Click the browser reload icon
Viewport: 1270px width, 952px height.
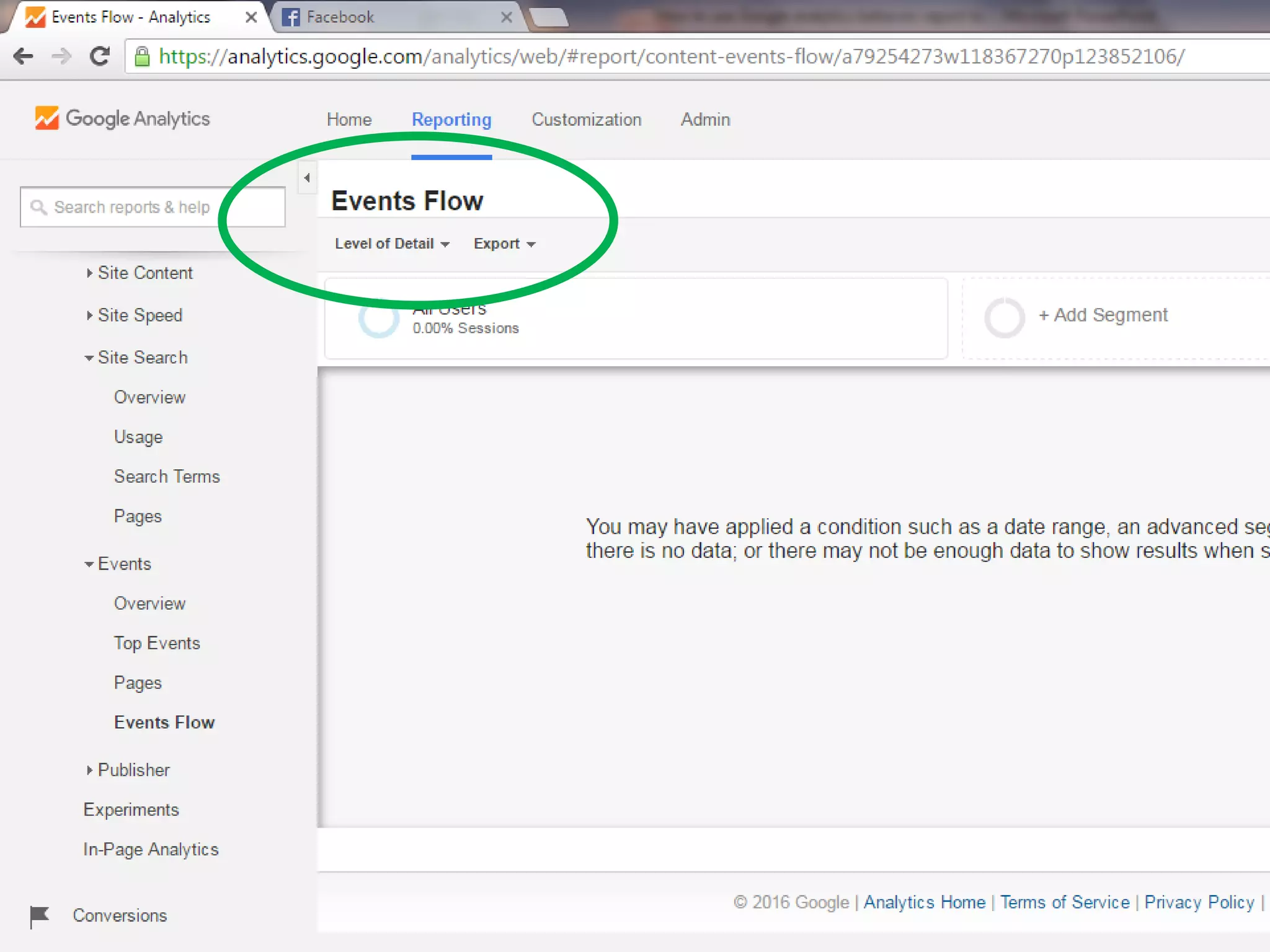click(x=100, y=56)
